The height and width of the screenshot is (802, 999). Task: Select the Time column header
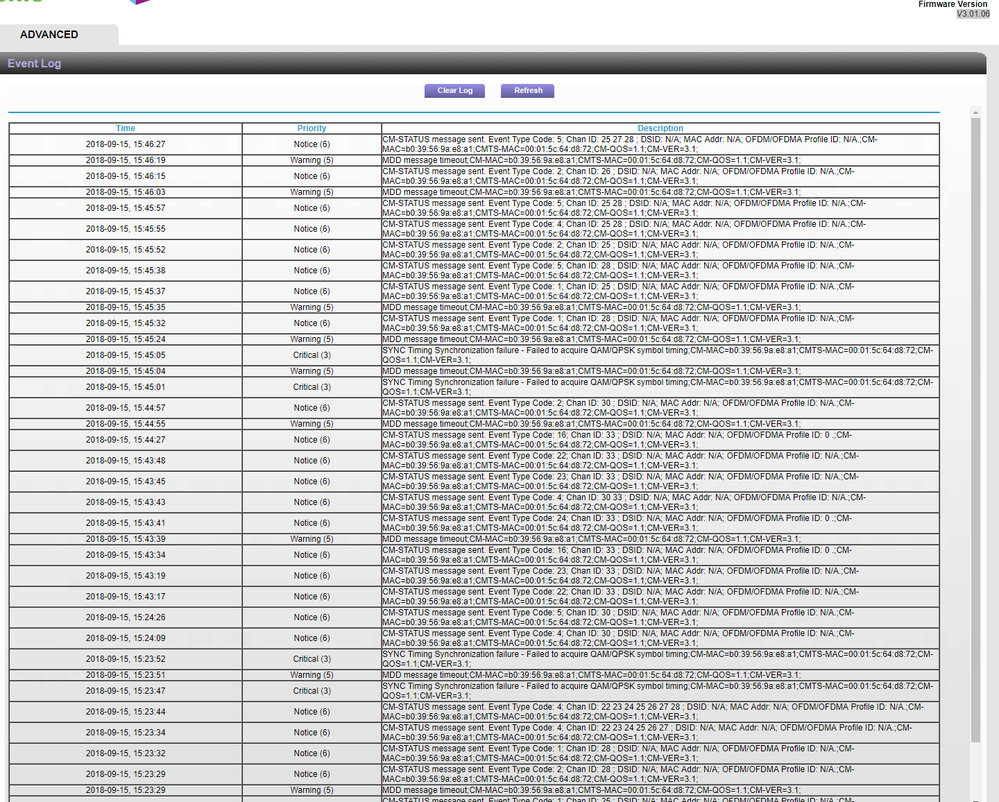tap(125, 127)
